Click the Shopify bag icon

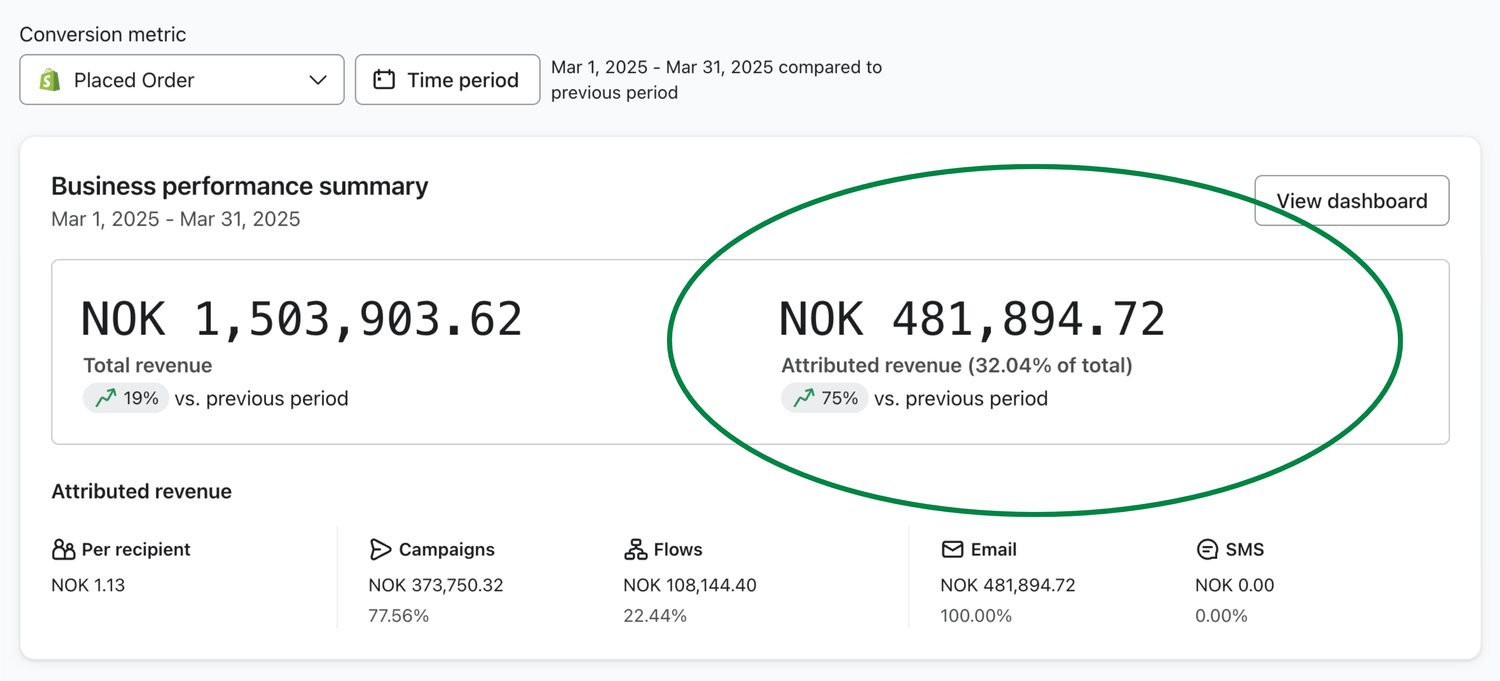click(x=50, y=80)
